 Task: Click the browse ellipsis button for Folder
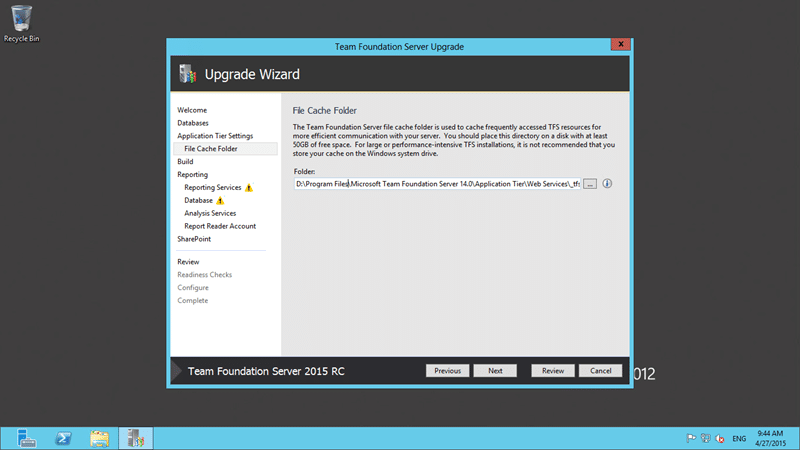(590, 184)
